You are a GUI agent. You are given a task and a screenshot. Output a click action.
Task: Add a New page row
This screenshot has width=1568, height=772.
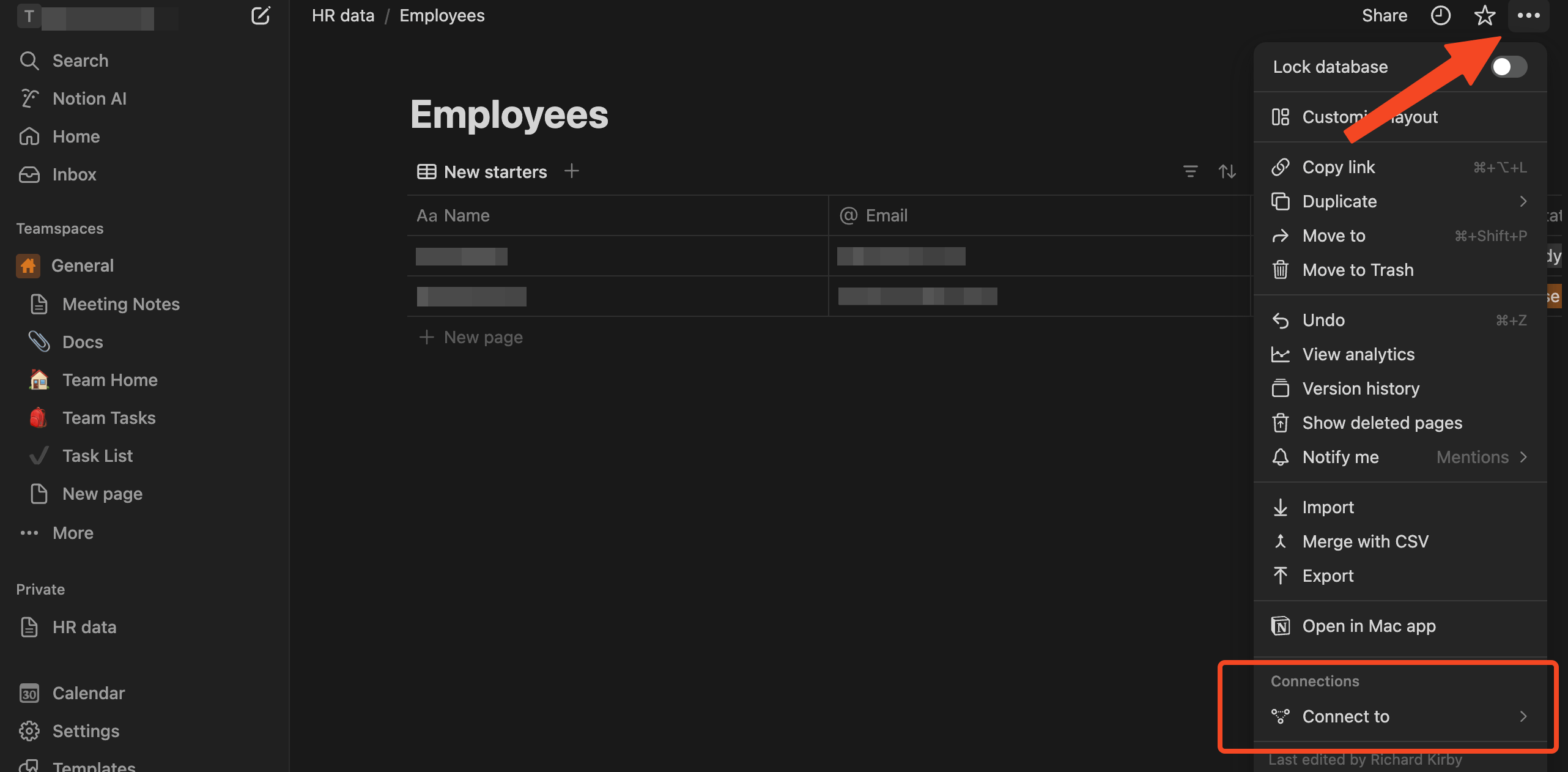tap(471, 337)
